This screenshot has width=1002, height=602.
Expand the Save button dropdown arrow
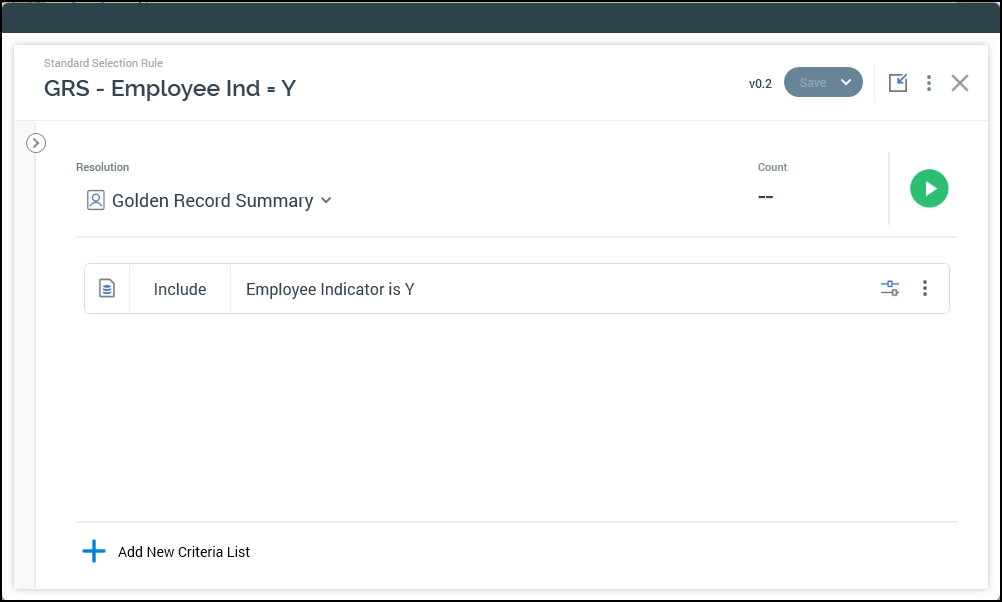tap(846, 83)
